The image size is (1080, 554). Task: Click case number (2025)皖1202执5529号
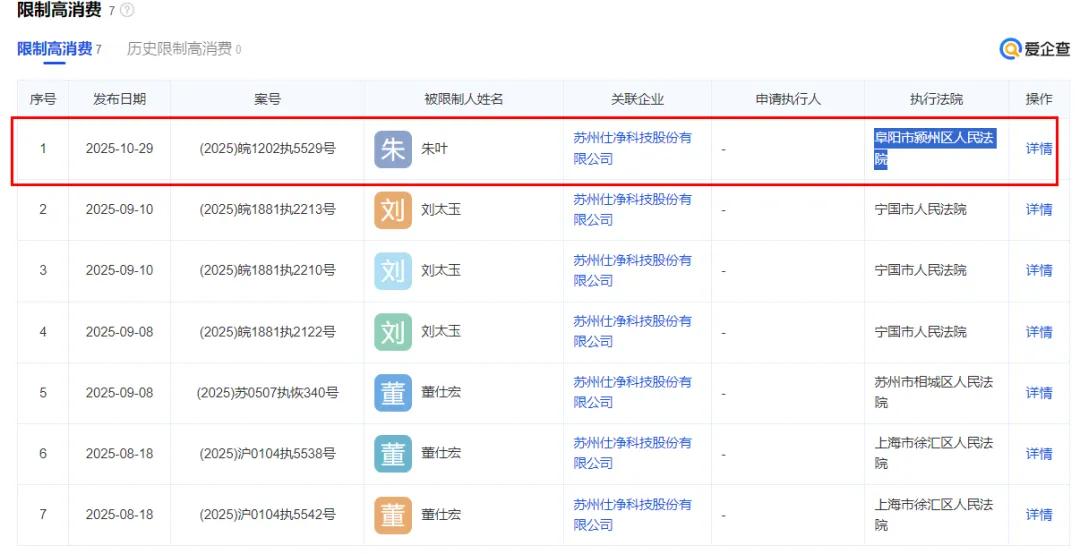pyautogui.click(x=267, y=149)
